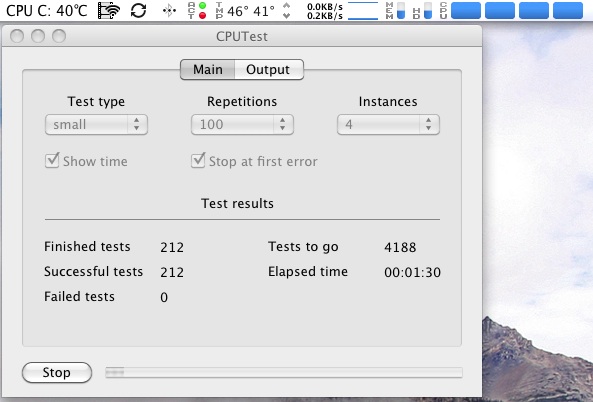Viewport: 593px width, 402px height.
Task: Click the Stop button
Action: [57, 373]
